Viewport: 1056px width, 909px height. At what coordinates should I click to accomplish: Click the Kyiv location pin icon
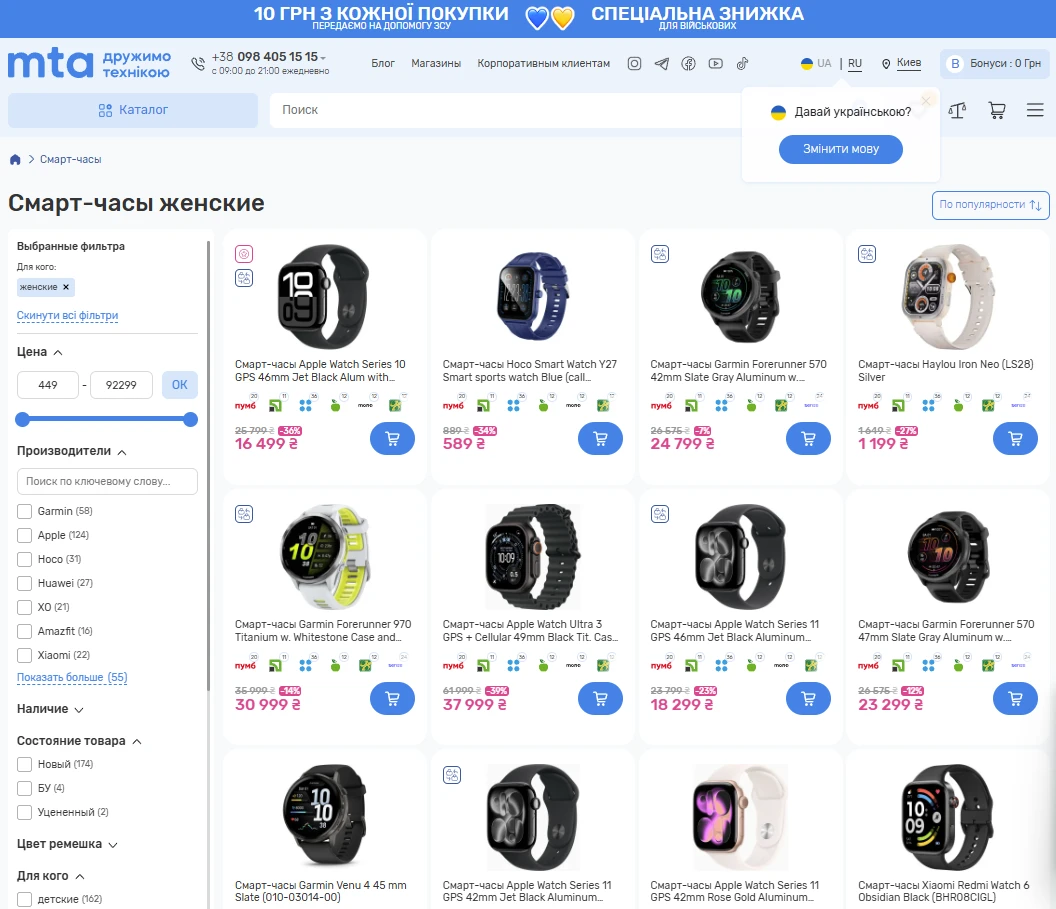point(886,63)
